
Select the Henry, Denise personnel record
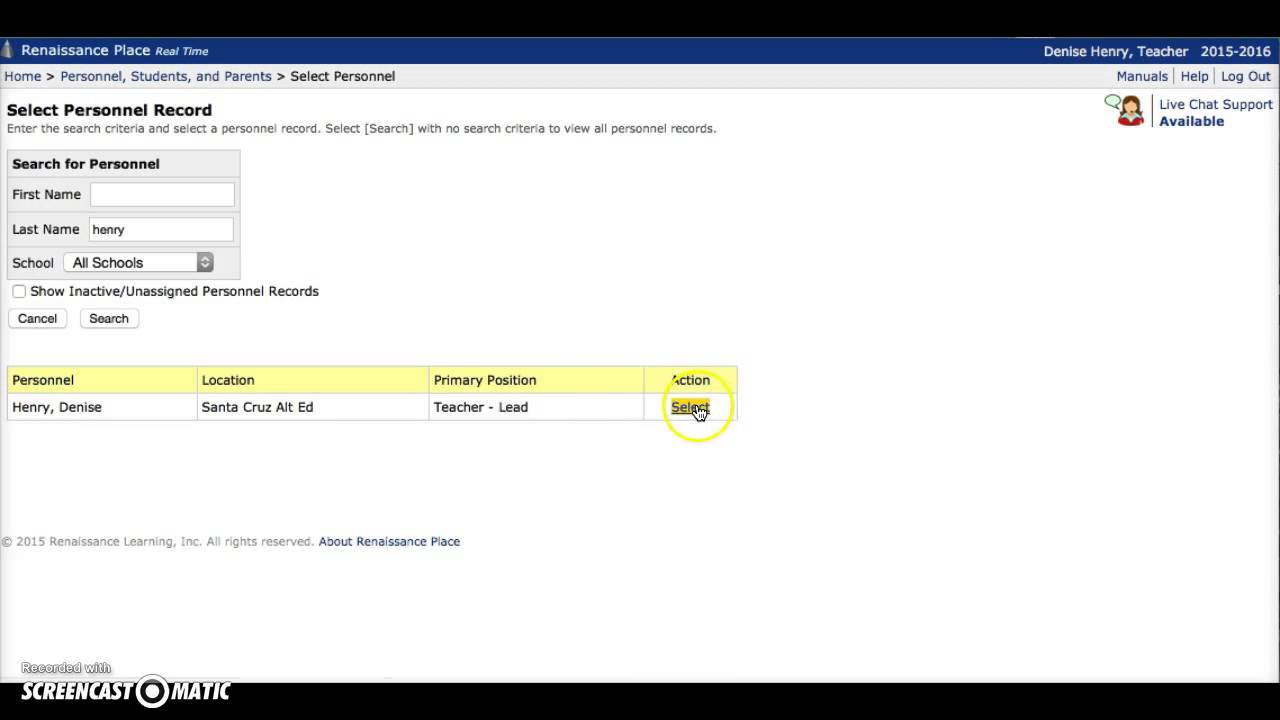click(689, 407)
